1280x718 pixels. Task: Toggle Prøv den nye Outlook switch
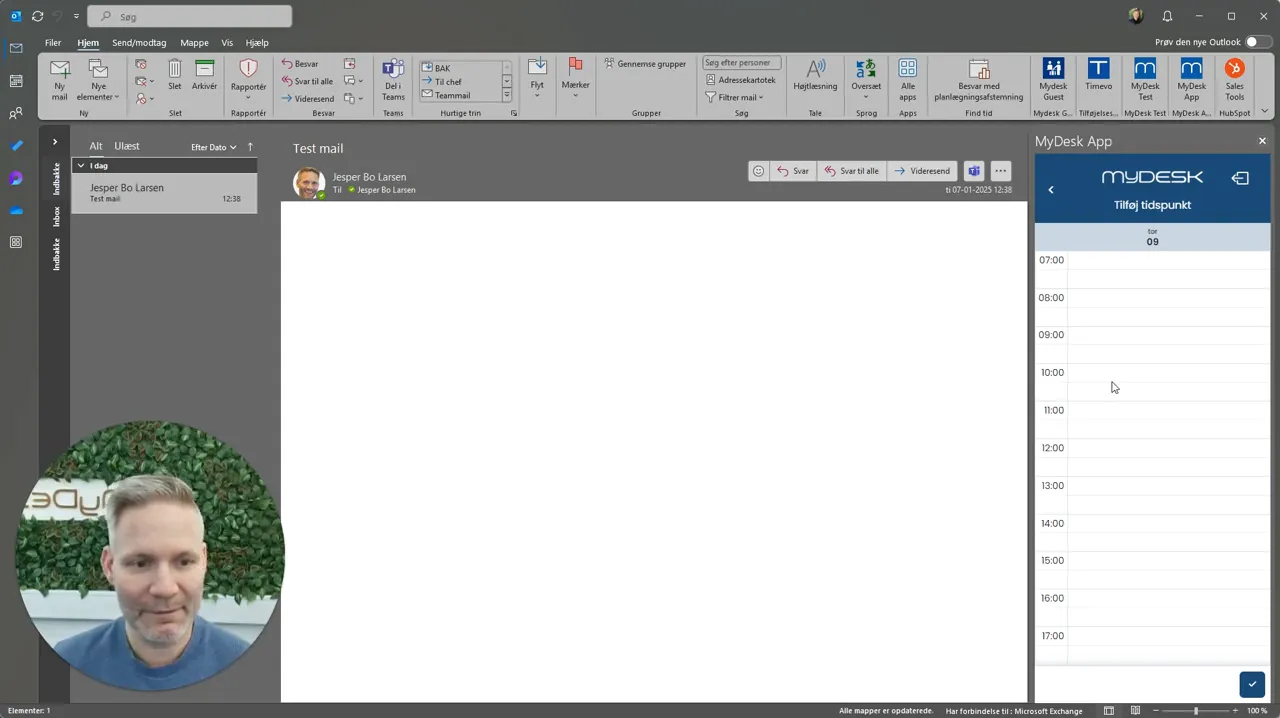click(x=1258, y=42)
